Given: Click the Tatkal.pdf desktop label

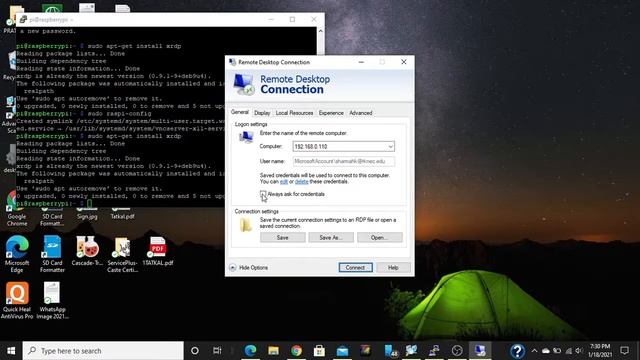Looking at the screenshot, I should click(x=122, y=217).
